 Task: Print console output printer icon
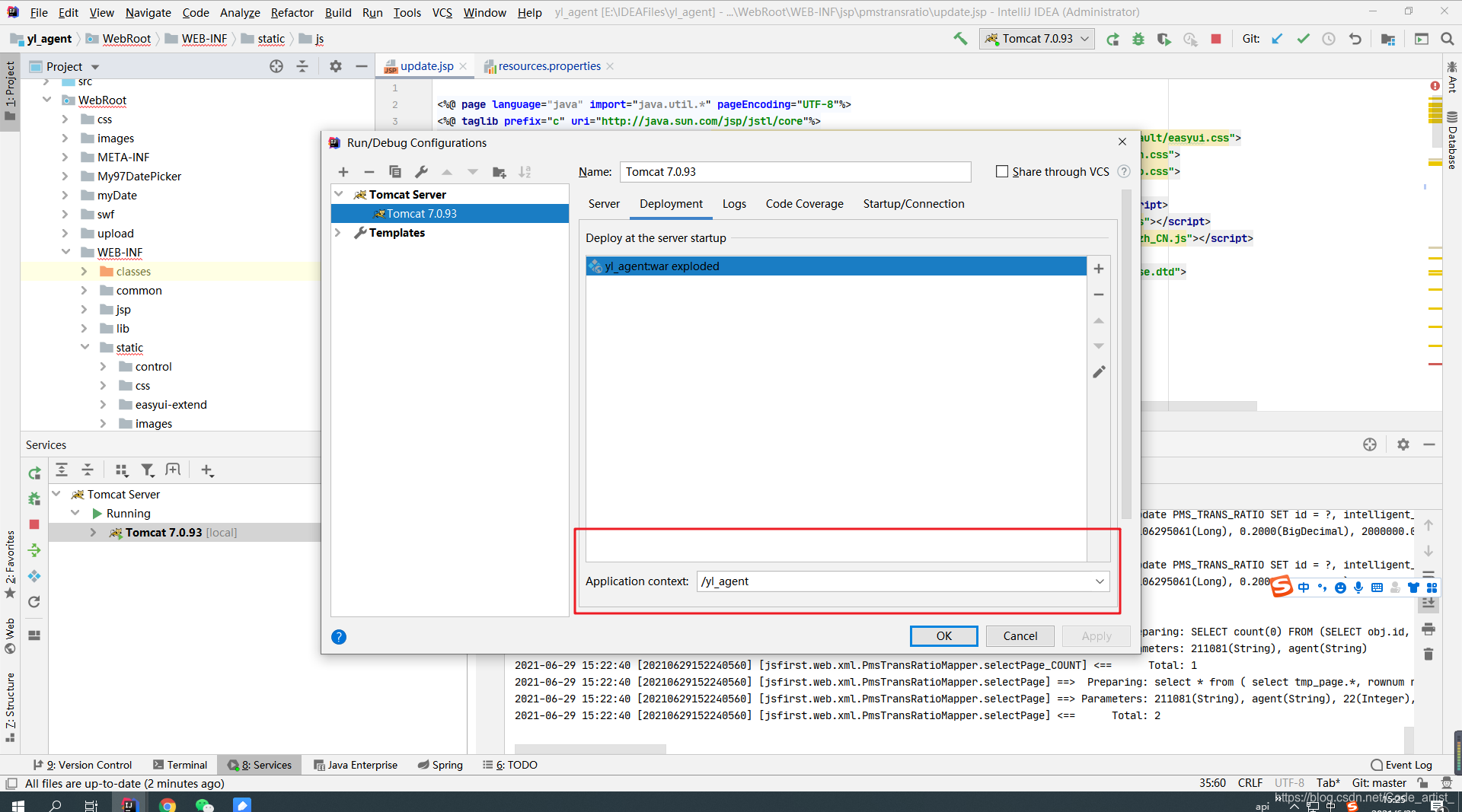[1428, 629]
